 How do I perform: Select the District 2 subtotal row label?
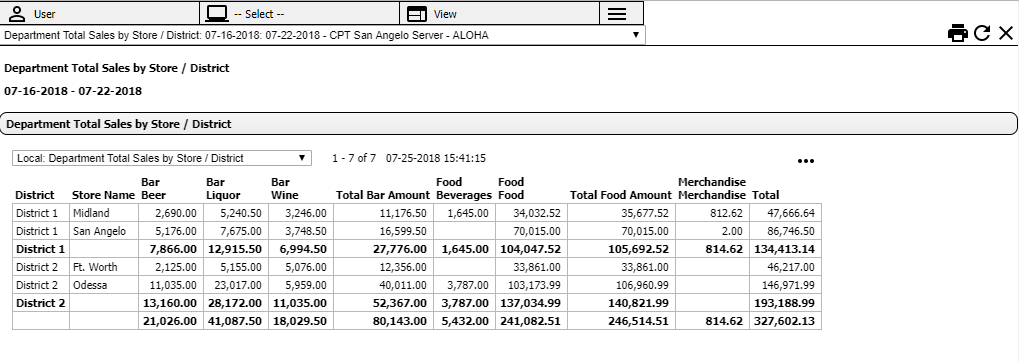pos(41,303)
